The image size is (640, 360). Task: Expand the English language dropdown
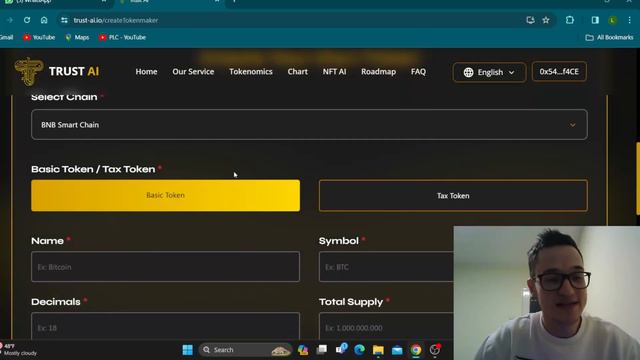point(489,72)
